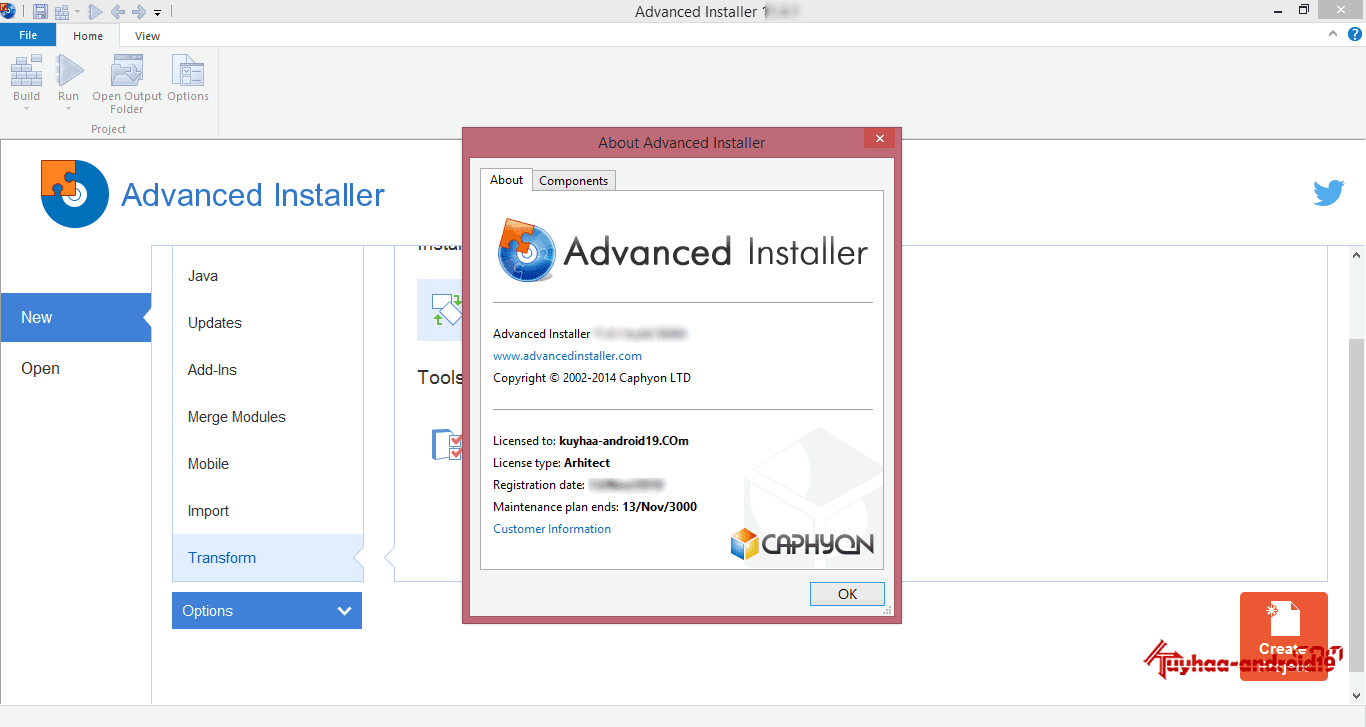This screenshot has height=727, width=1366.
Task: Choose the Merge Modules project category
Action: (267, 417)
